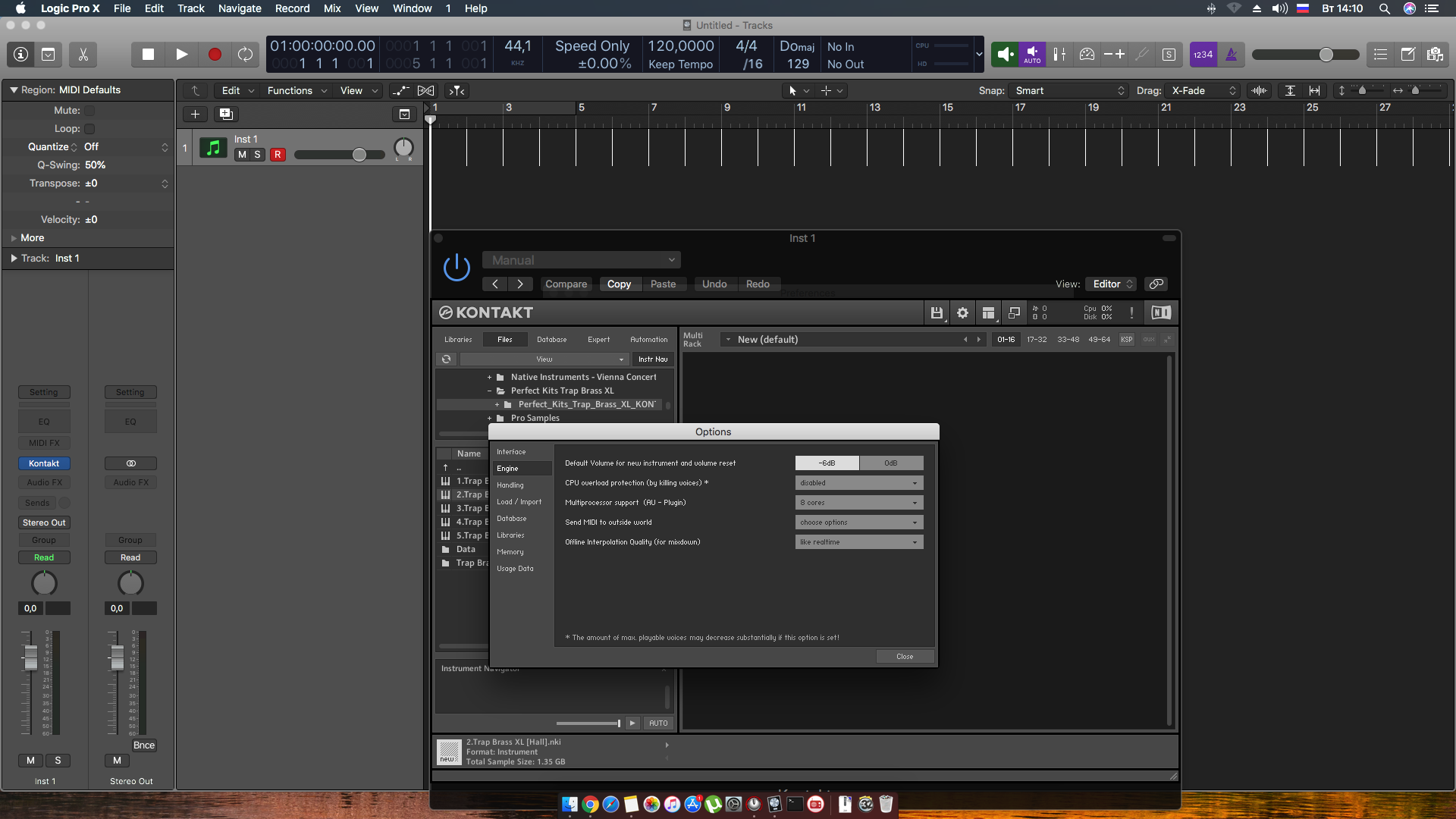Open the List Editors icon
This screenshot has height=819, width=1456.
1380,54
